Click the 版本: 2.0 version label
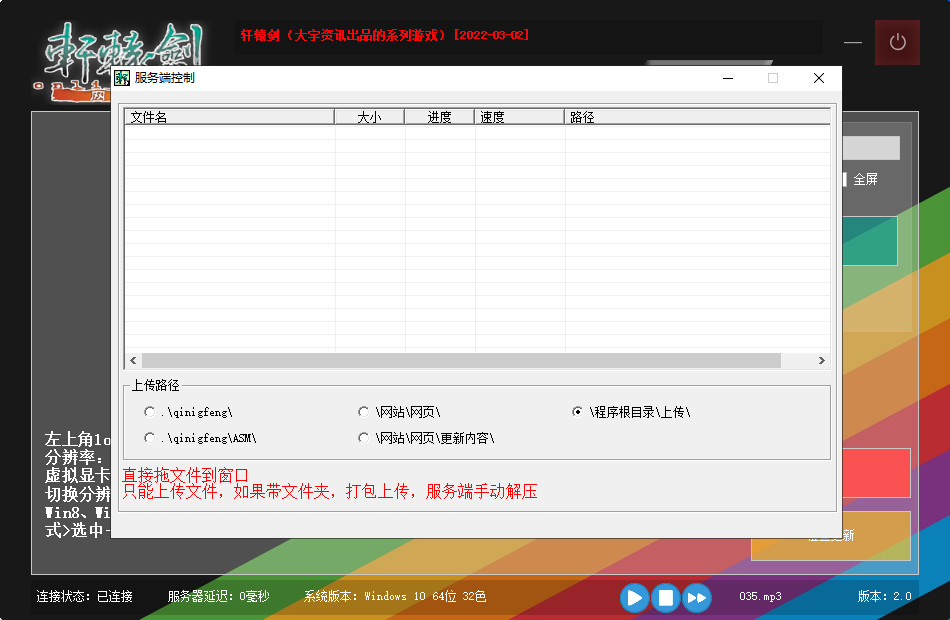 click(x=885, y=597)
